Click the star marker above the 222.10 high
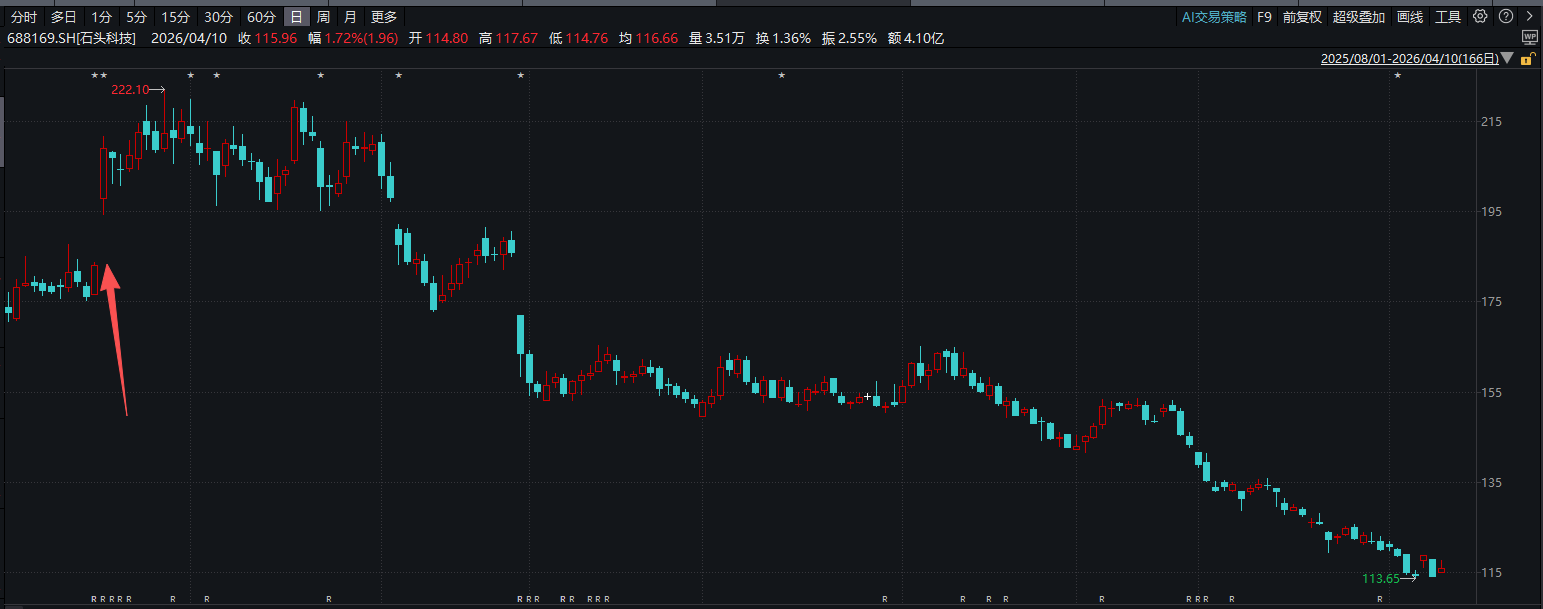 point(191,76)
